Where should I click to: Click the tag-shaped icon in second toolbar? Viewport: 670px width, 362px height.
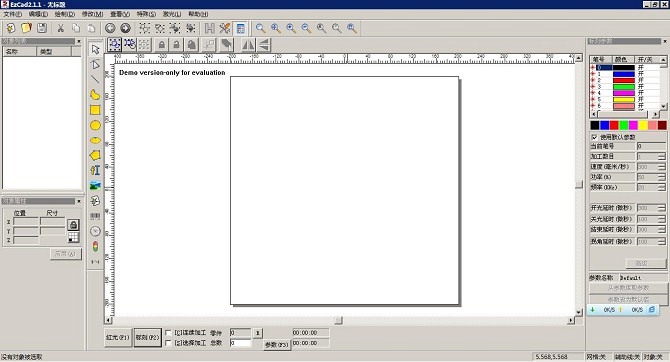pyautogui.click(x=226, y=44)
